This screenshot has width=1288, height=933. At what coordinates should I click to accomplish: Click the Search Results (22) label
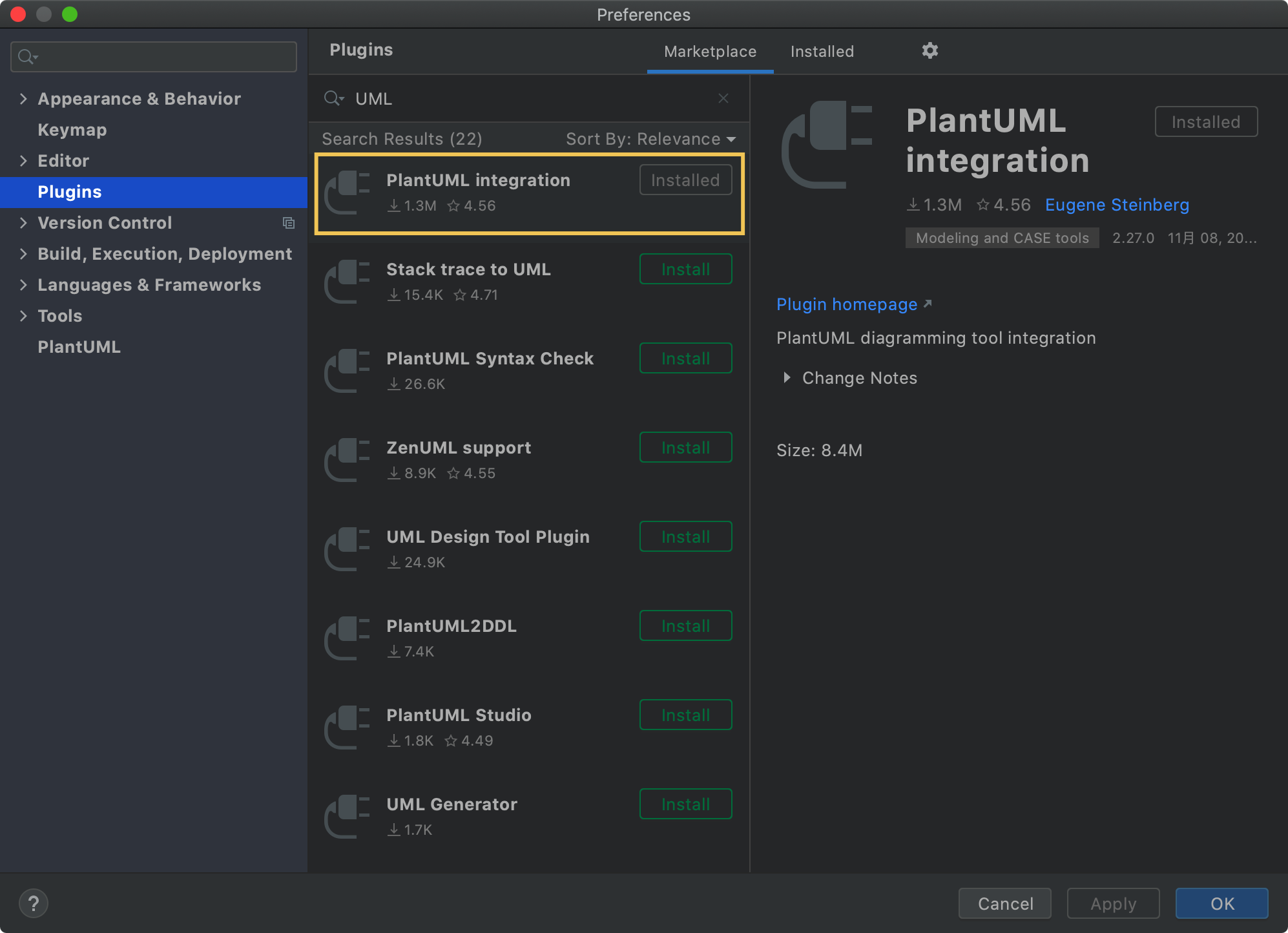coord(402,139)
